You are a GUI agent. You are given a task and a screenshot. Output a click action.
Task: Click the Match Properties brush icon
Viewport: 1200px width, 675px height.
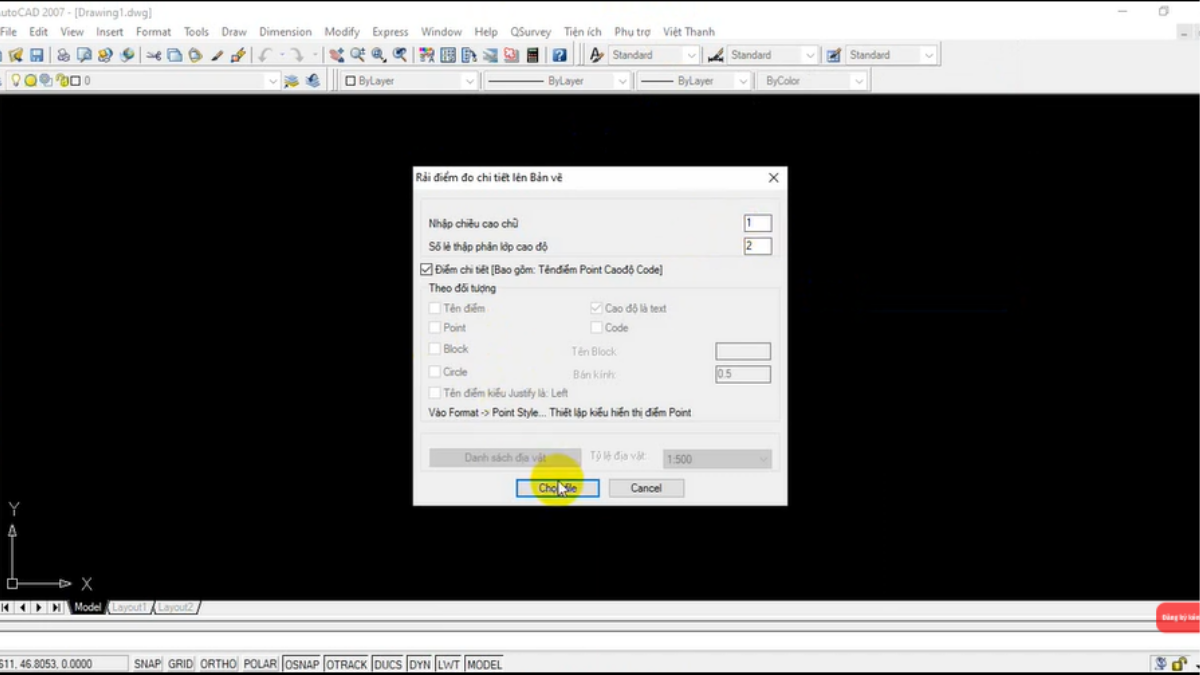point(238,56)
